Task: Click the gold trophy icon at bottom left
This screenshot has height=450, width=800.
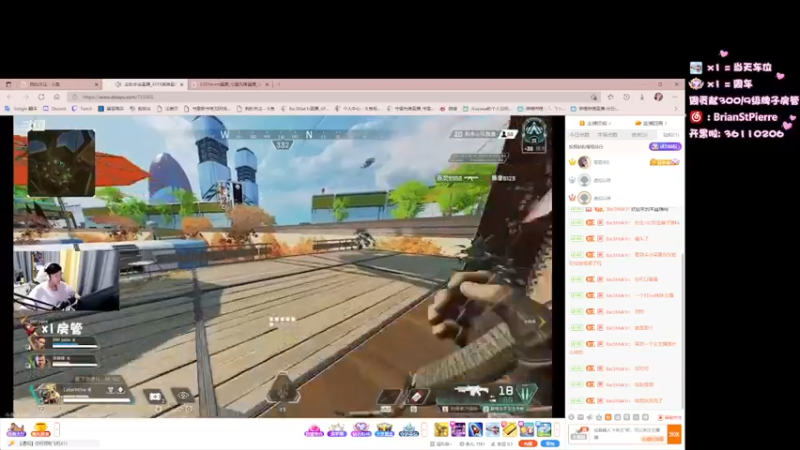Action: (x=40, y=430)
